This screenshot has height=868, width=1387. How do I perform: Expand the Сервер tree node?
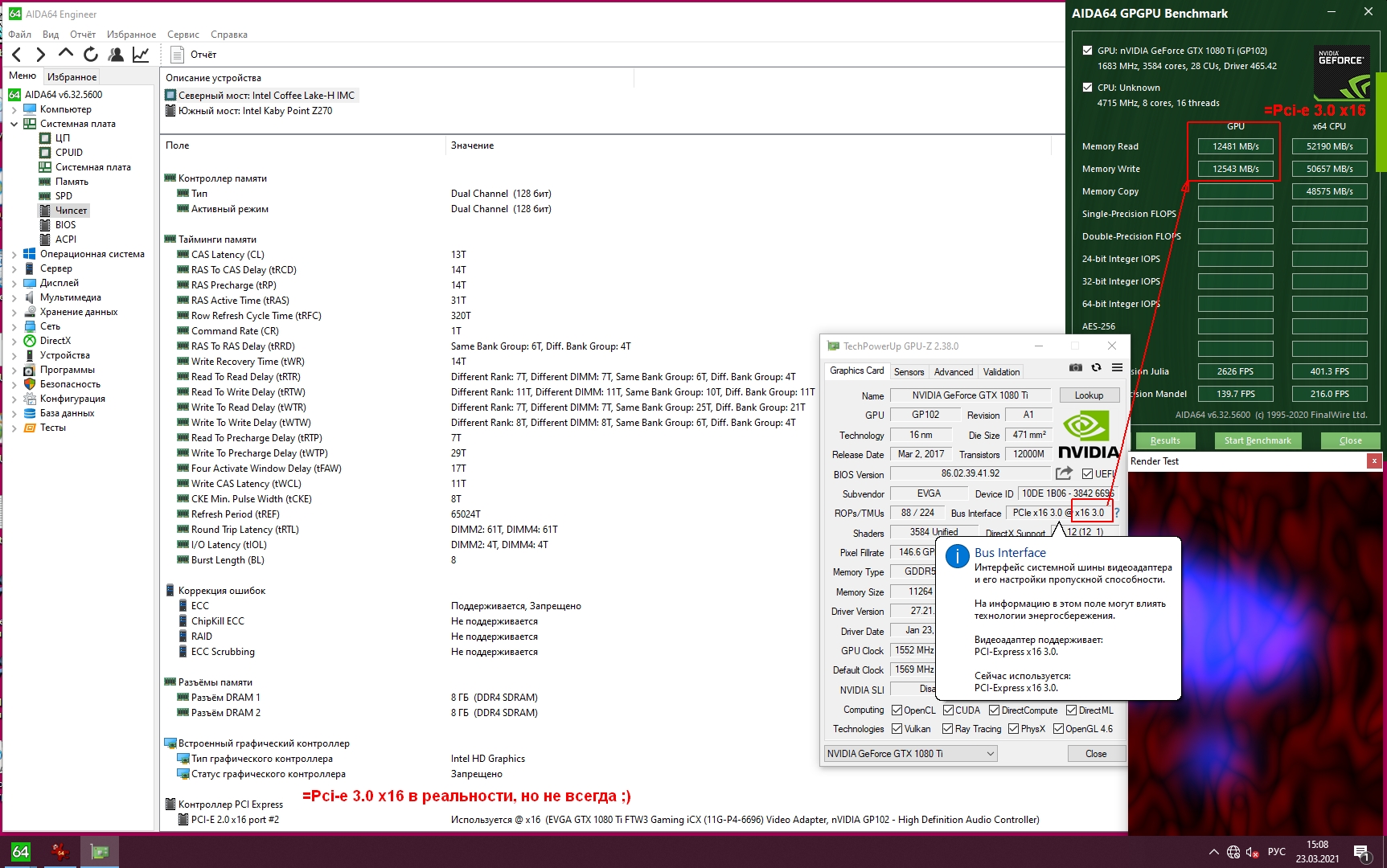[14, 268]
